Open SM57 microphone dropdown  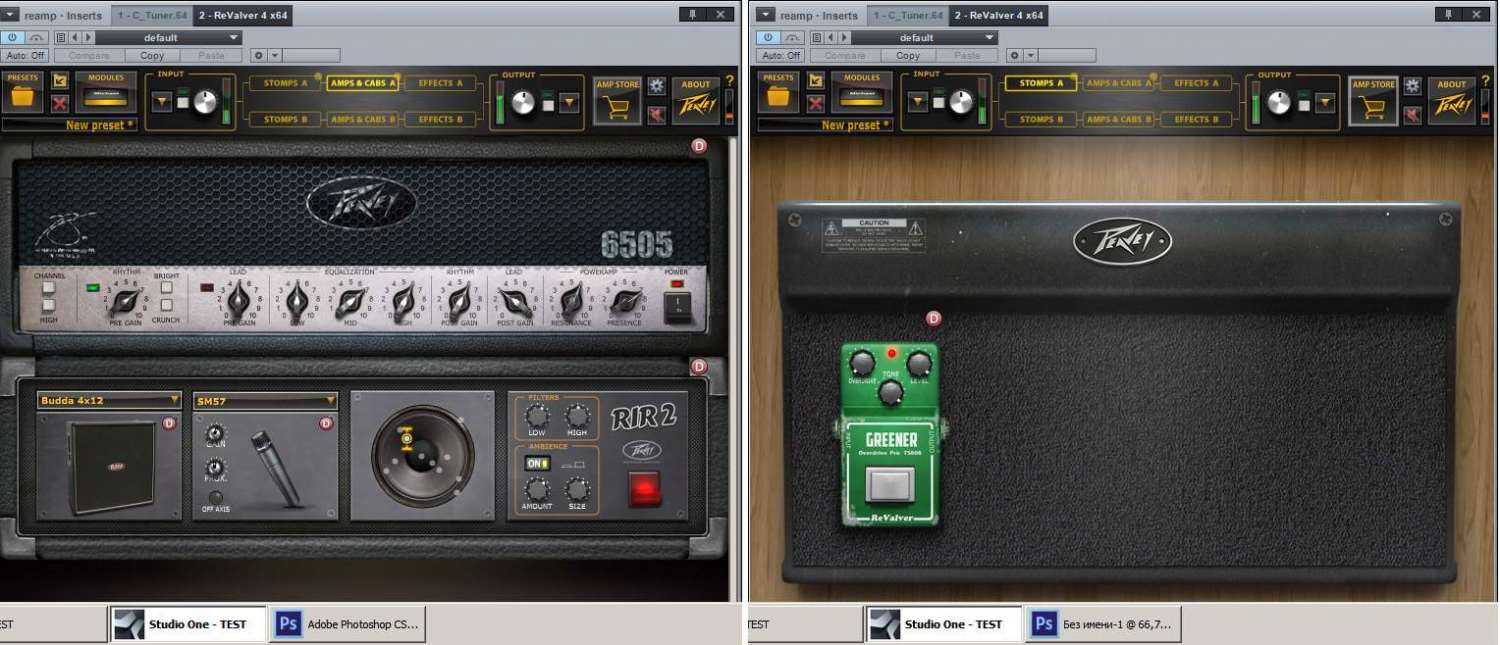[265, 400]
